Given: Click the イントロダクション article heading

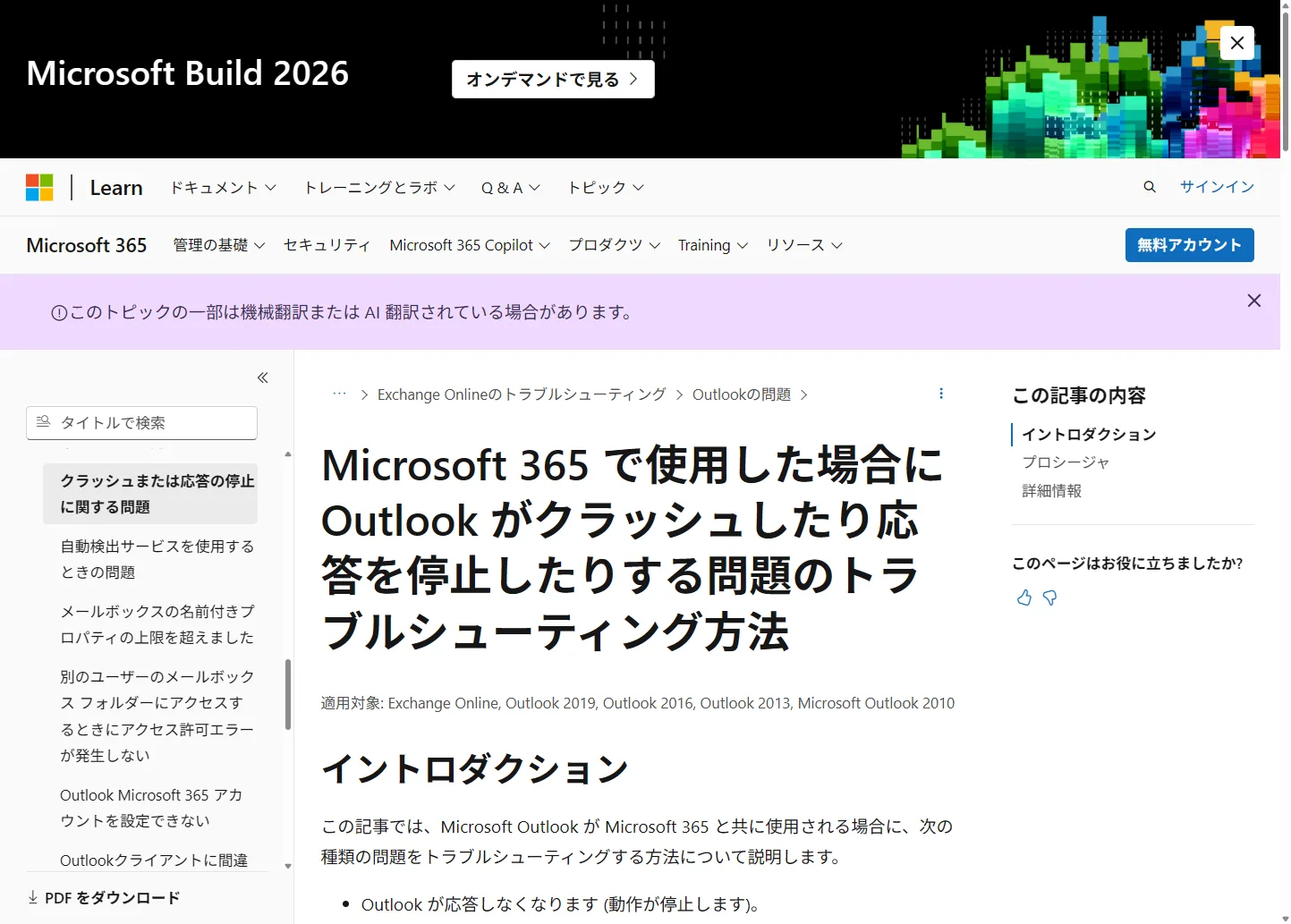Looking at the screenshot, I should coord(475,768).
